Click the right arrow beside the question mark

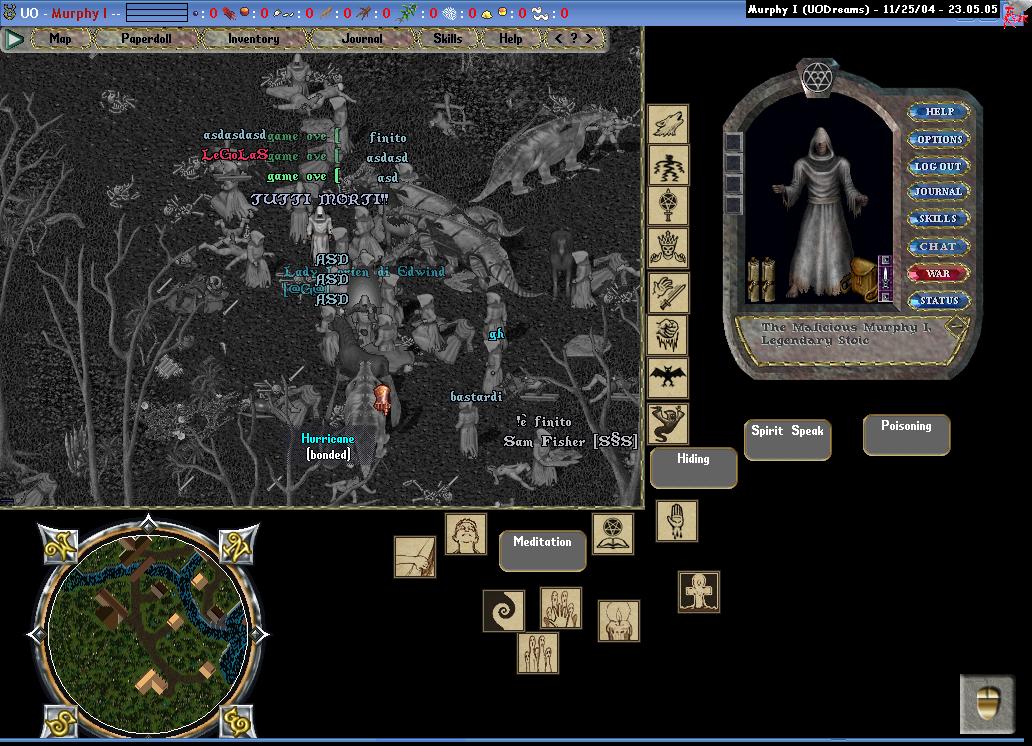click(x=589, y=38)
